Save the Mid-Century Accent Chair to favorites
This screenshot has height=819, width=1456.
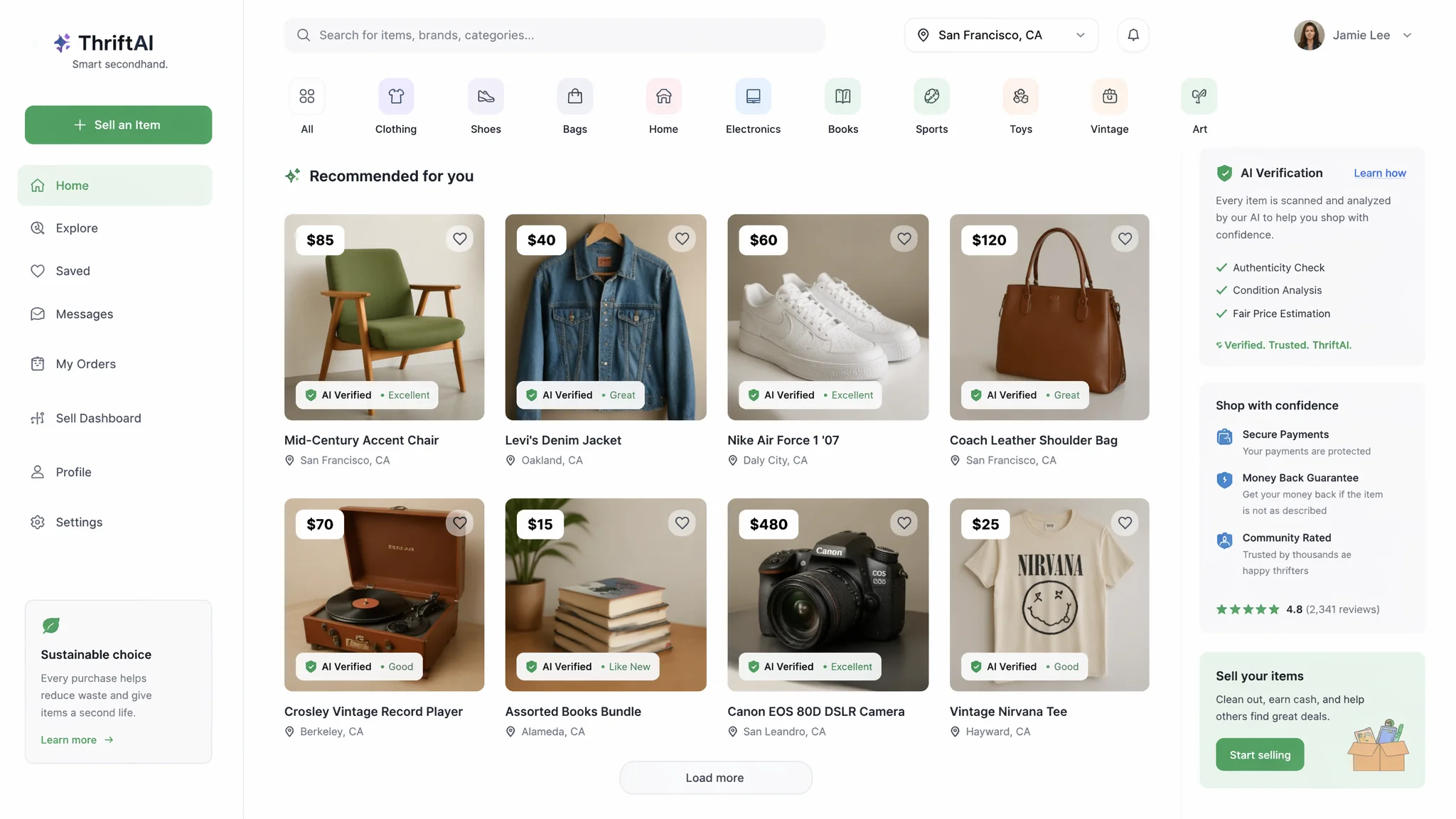(x=460, y=239)
